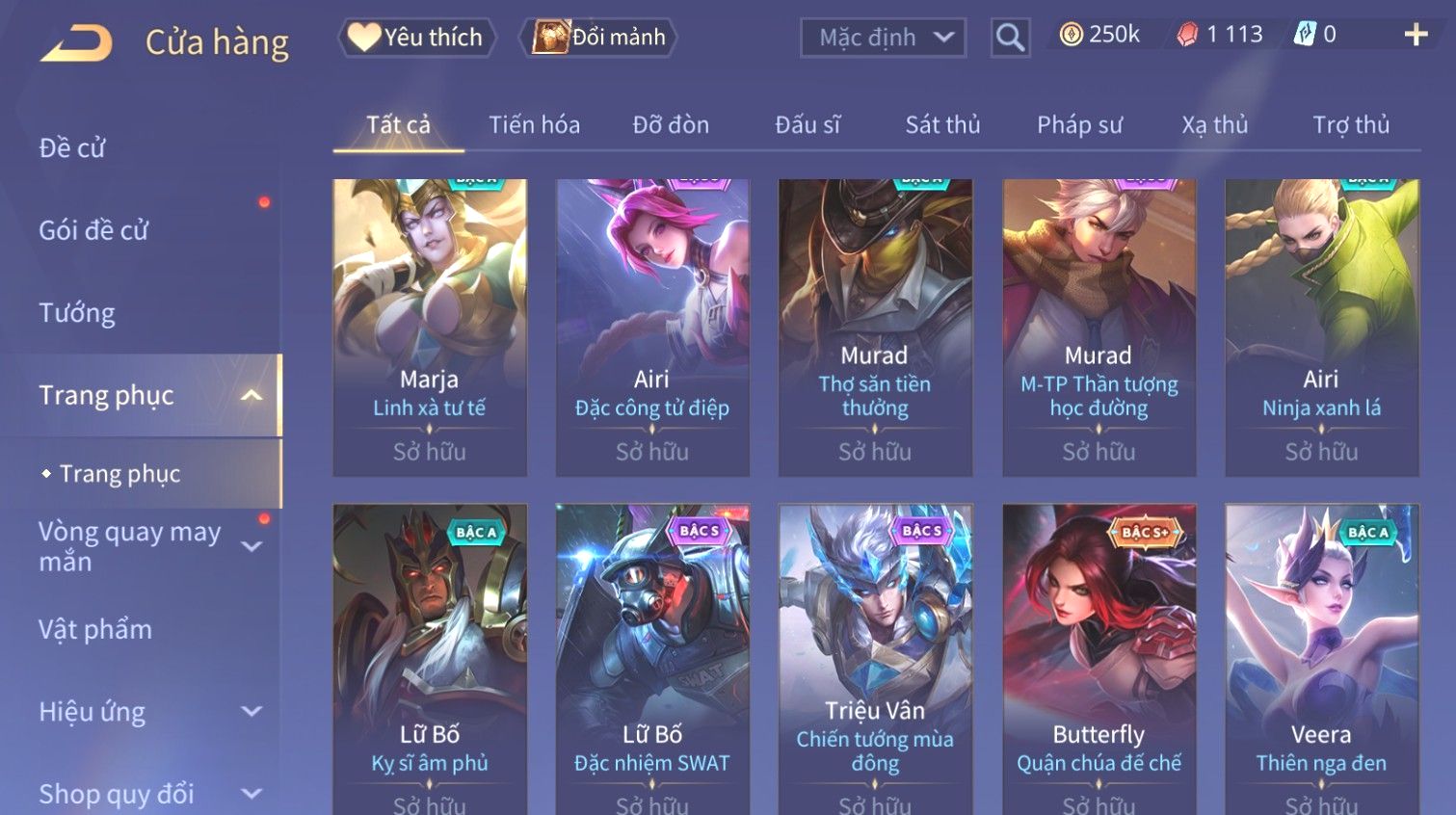The image size is (1456, 815).
Task: Select Marja Linh xà tư tế skin card
Action: click(430, 328)
